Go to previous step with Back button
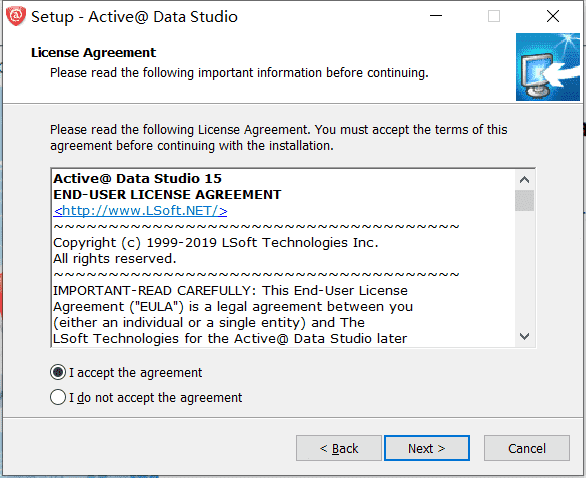 [339, 448]
